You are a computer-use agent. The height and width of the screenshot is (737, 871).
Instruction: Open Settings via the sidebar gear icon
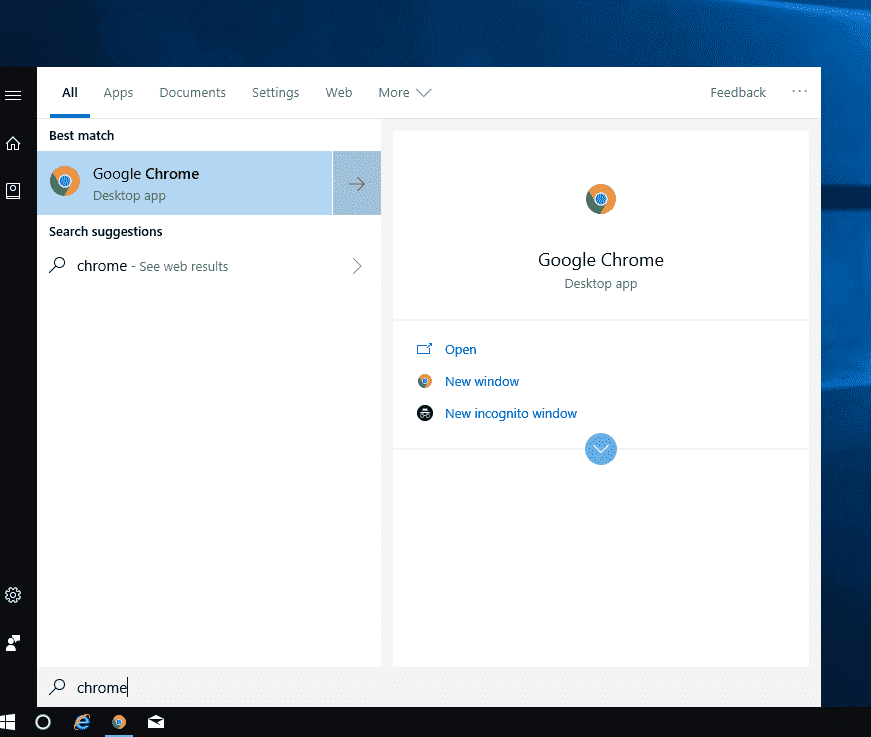[x=13, y=595]
